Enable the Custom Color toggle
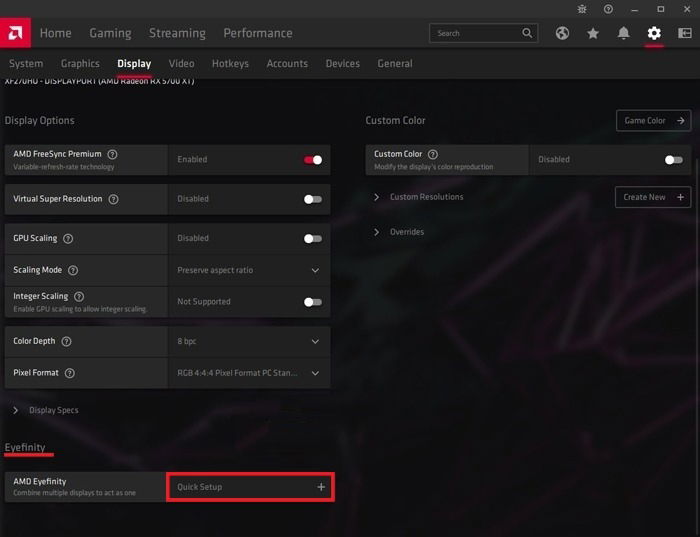Image resolution: width=700 pixels, height=537 pixels. point(674,160)
